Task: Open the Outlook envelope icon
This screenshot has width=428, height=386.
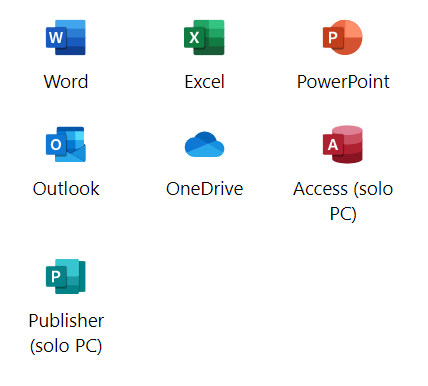Action: click(66, 144)
